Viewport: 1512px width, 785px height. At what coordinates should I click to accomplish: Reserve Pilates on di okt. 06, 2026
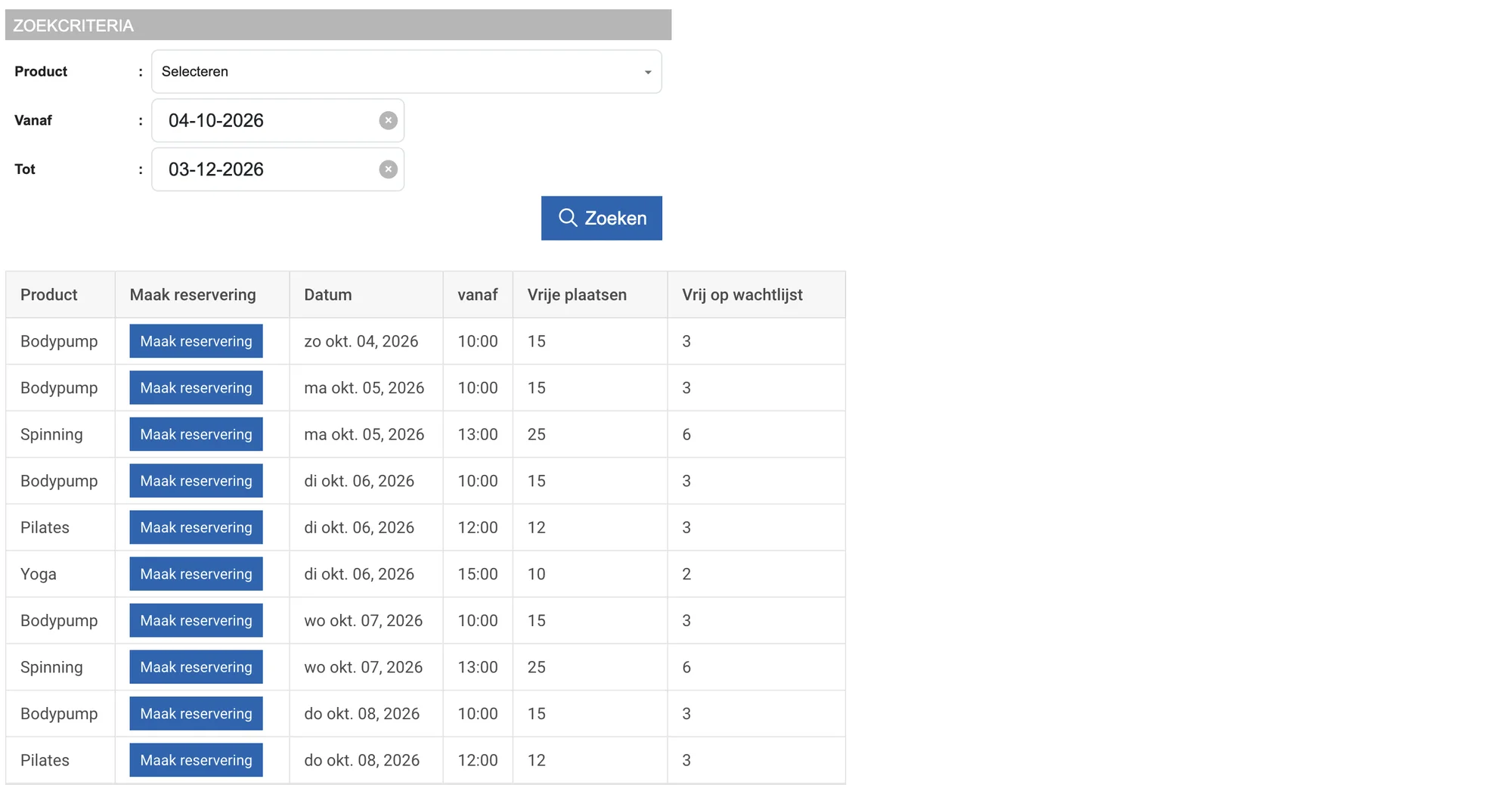tap(197, 527)
